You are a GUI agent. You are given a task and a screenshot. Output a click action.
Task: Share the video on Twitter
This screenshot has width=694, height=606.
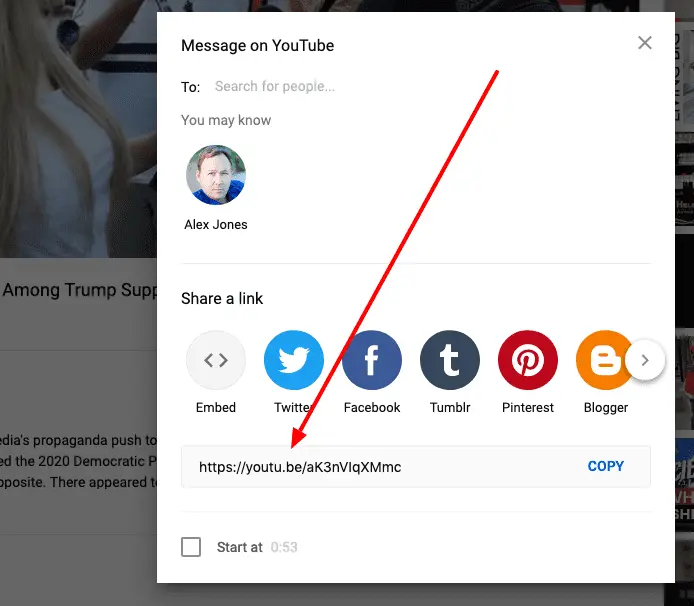[x=293, y=360]
